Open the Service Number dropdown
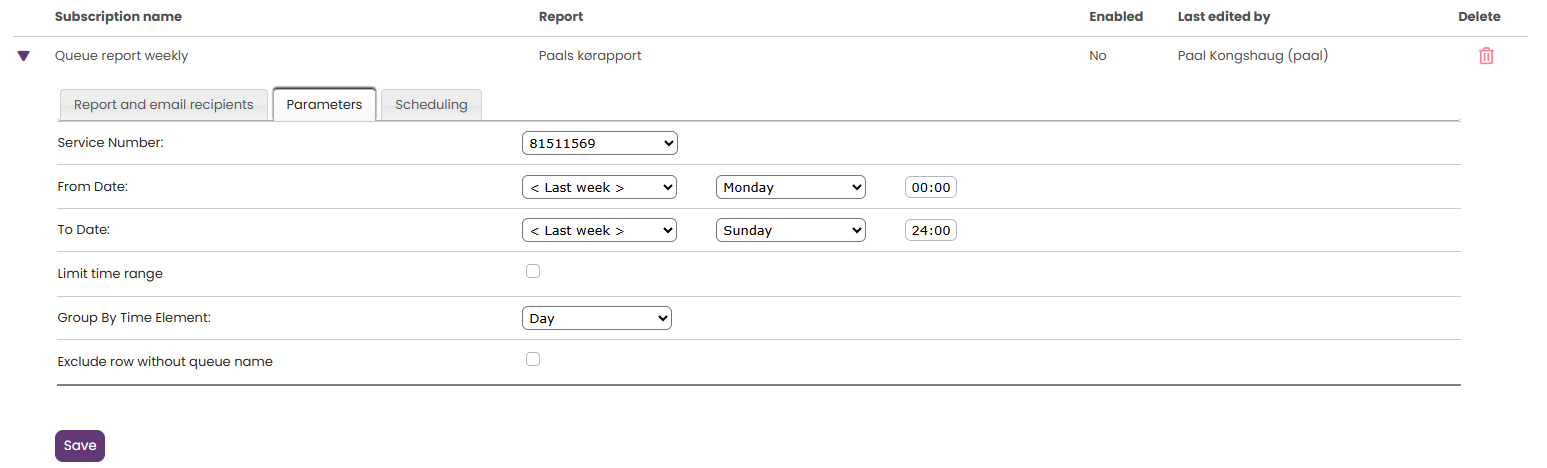The height and width of the screenshot is (468, 1547). tap(599, 144)
